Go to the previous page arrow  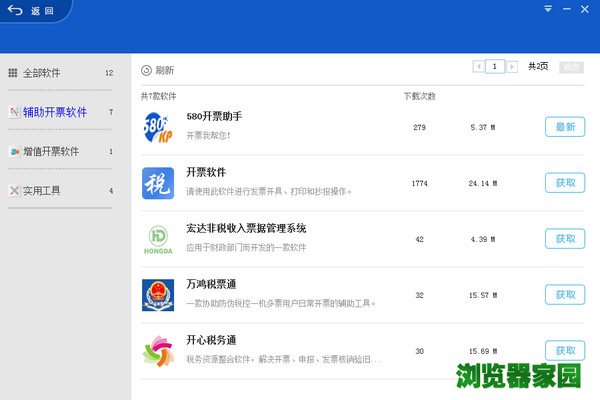[478, 66]
